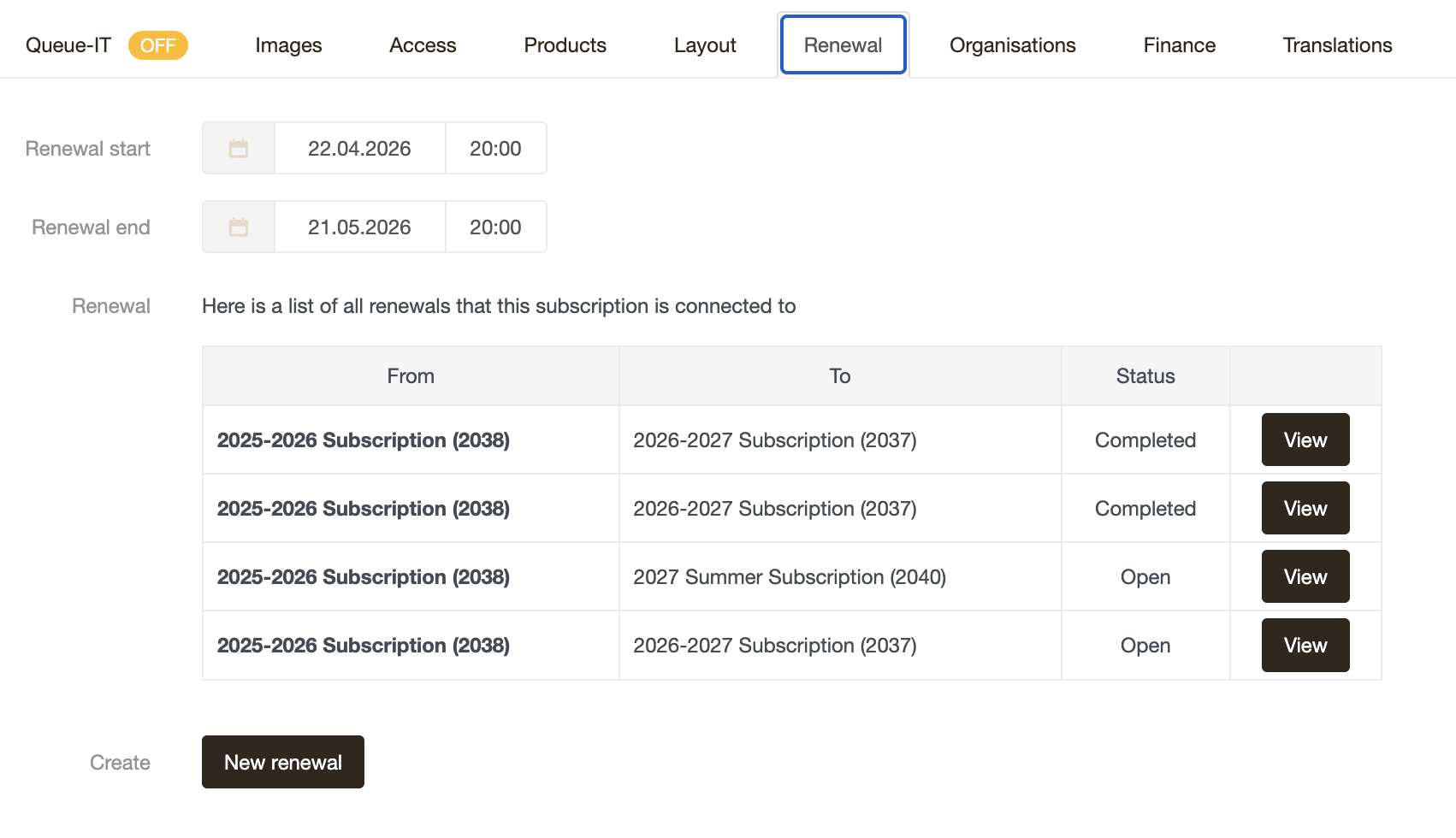Create a New renewal
Viewport: 1456px width, 838px height.
283,762
